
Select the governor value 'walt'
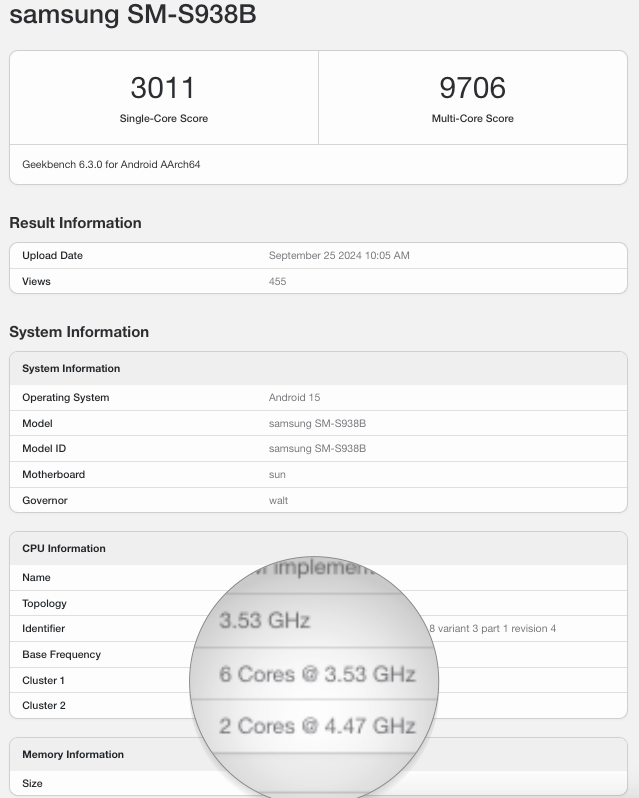278,500
